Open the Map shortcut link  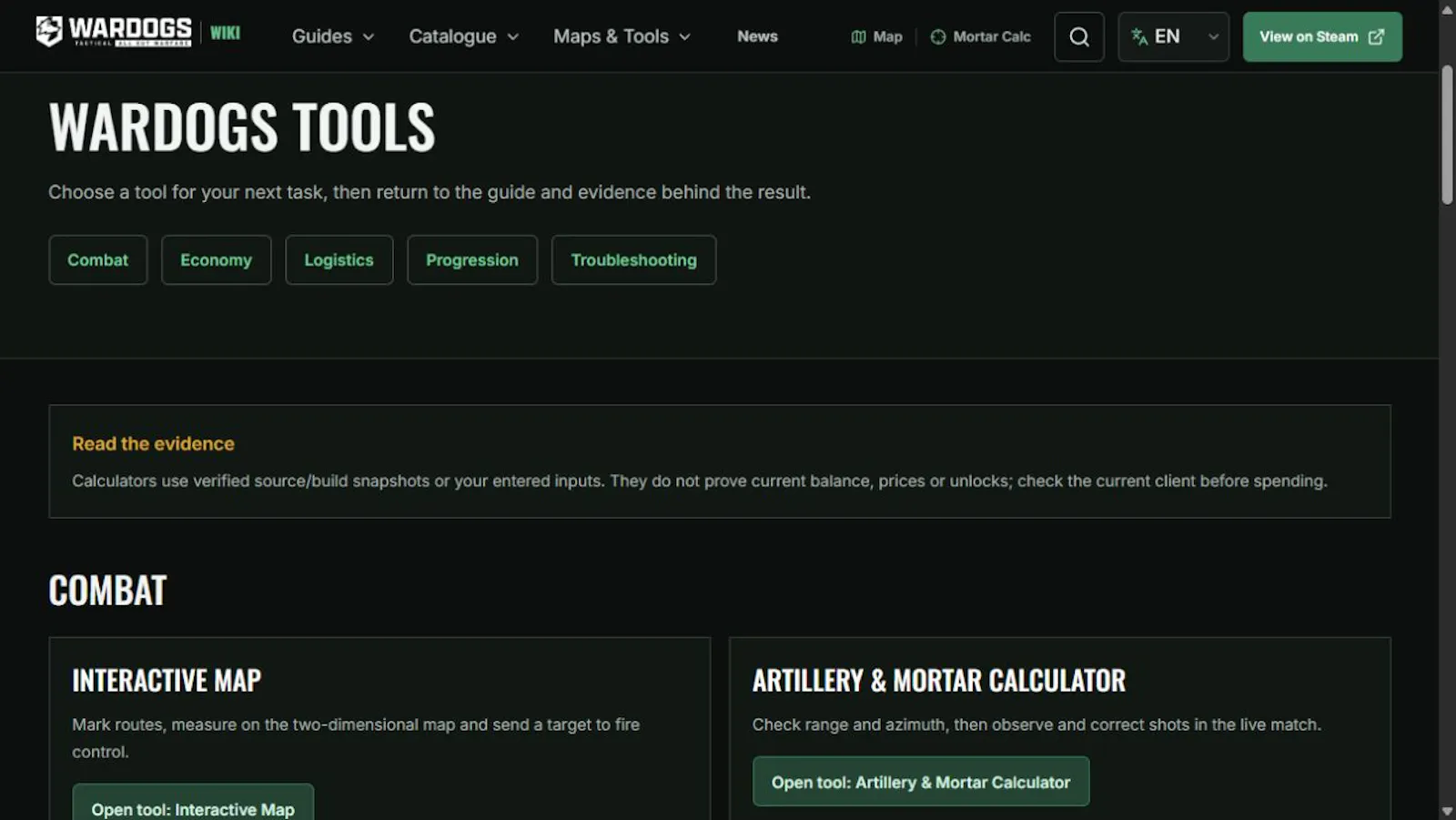coord(876,36)
